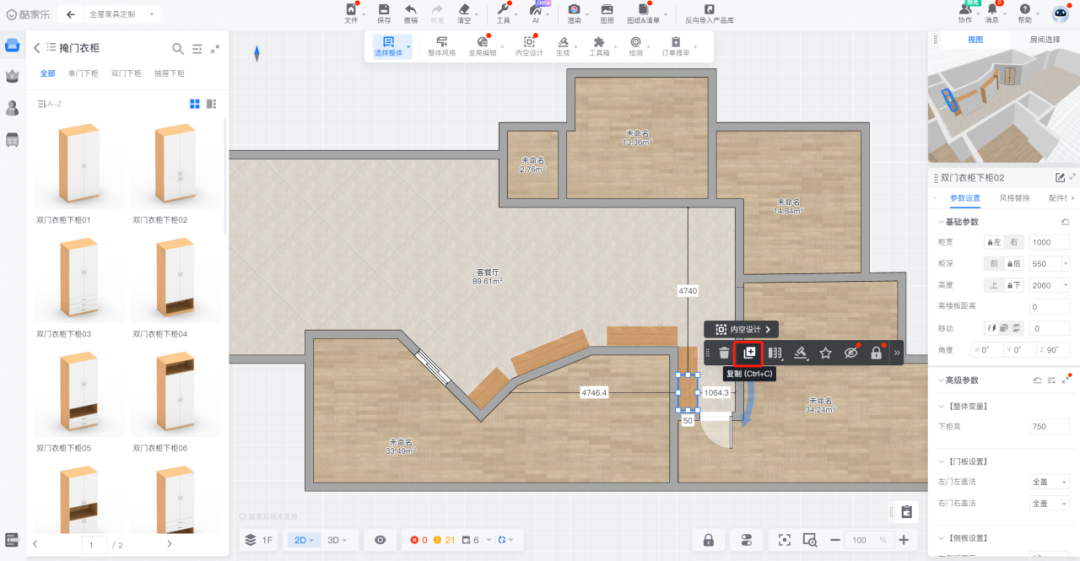Add to favorites with the star icon

click(x=826, y=353)
